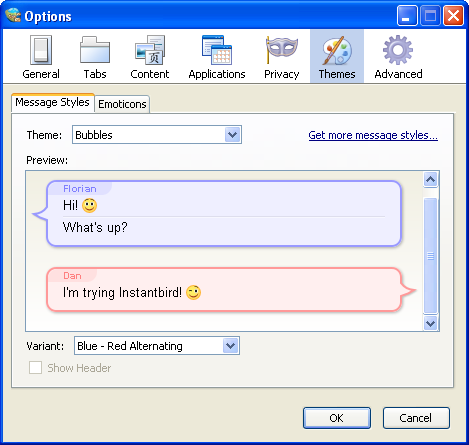Viewport: 469px width, 445px height.
Task: Confirm with the OK button
Action: 337,418
